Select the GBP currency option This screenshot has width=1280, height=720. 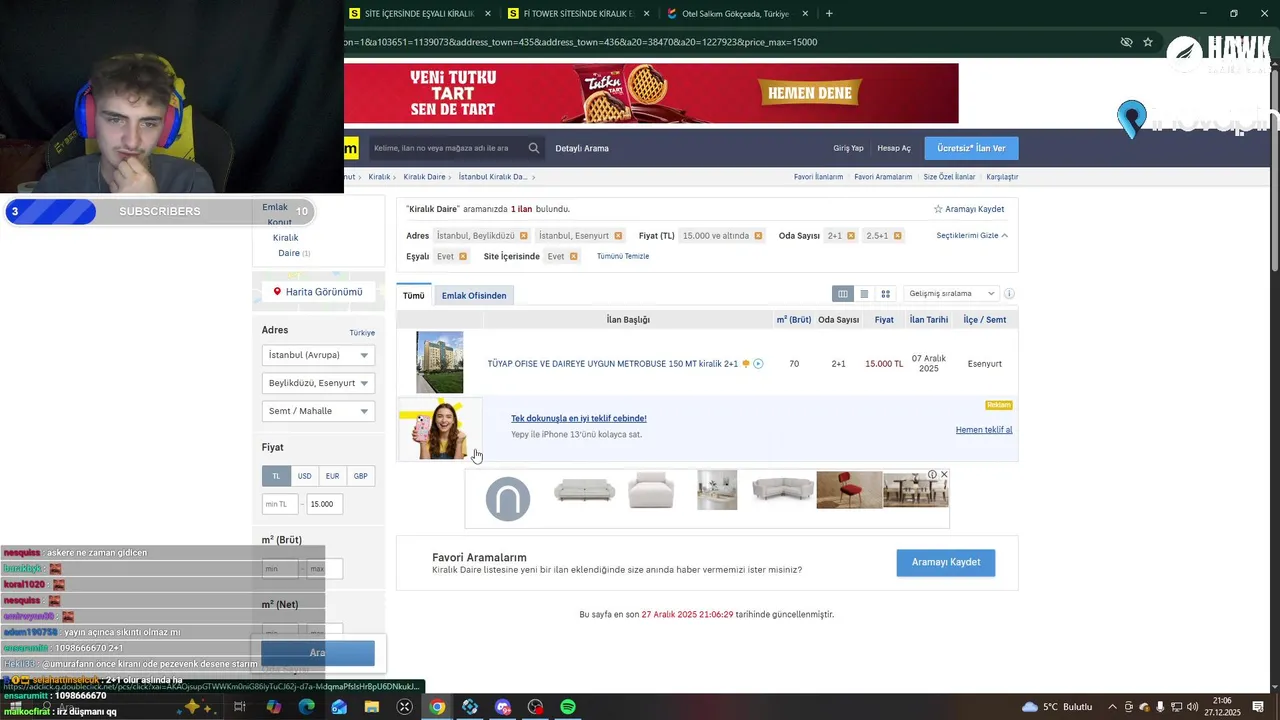pyautogui.click(x=360, y=476)
